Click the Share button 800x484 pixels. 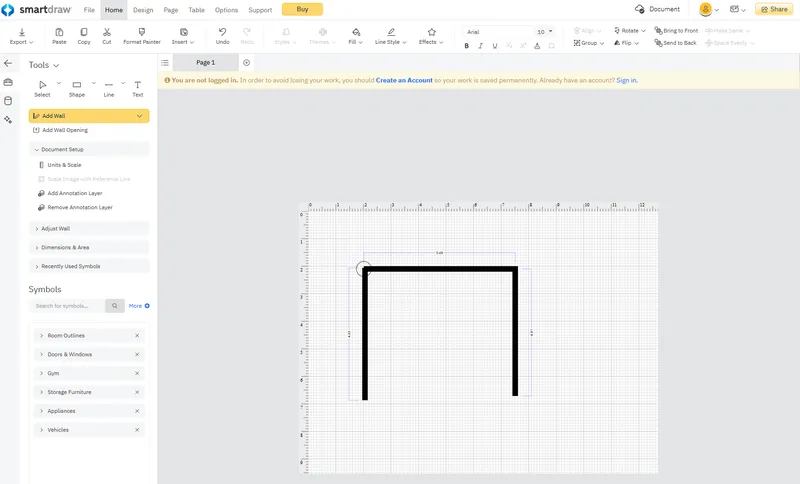(x=774, y=9)
